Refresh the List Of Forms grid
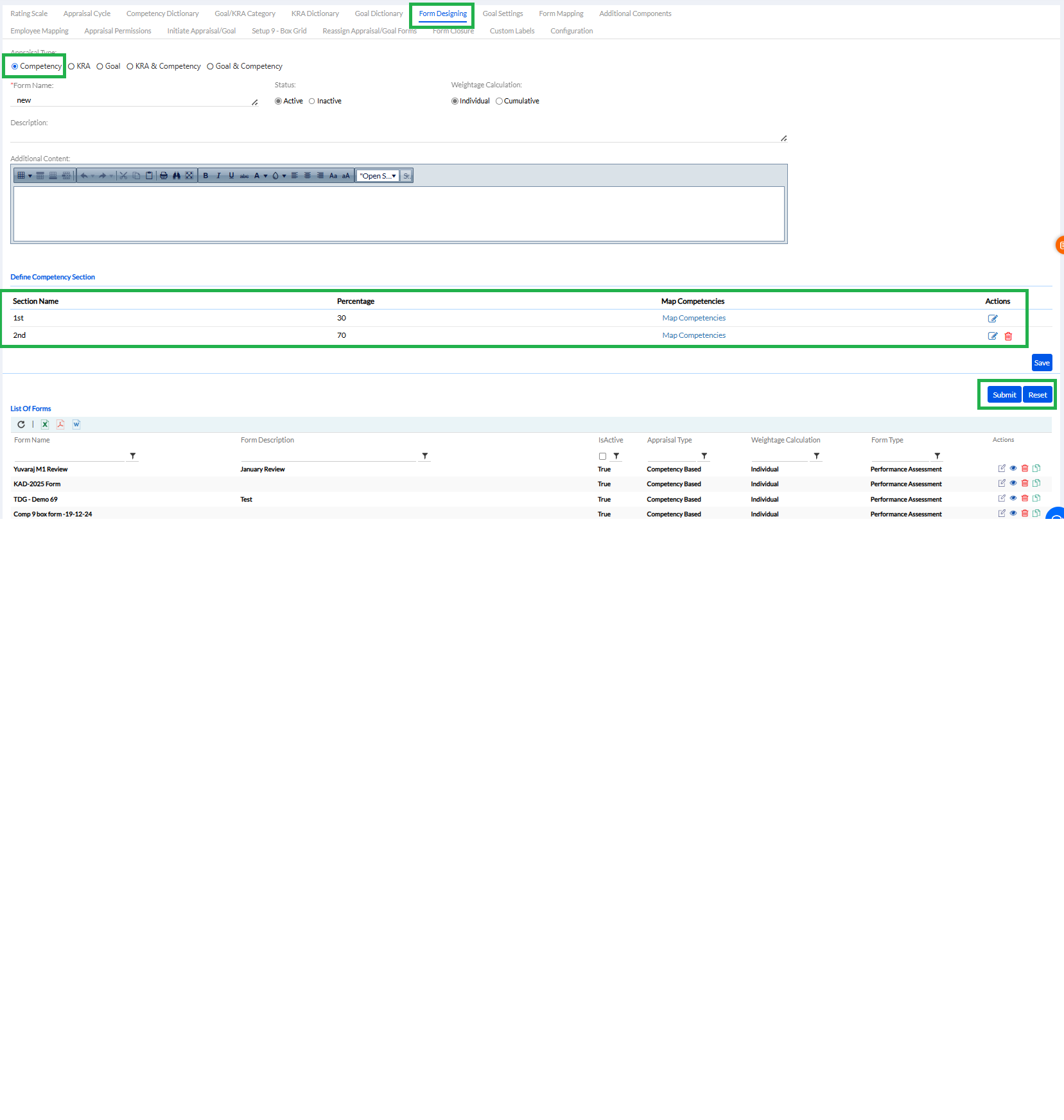Image resolution: width=1064 pixels, height=1120 pixels. pyautogui.click(x=21, y=424)
